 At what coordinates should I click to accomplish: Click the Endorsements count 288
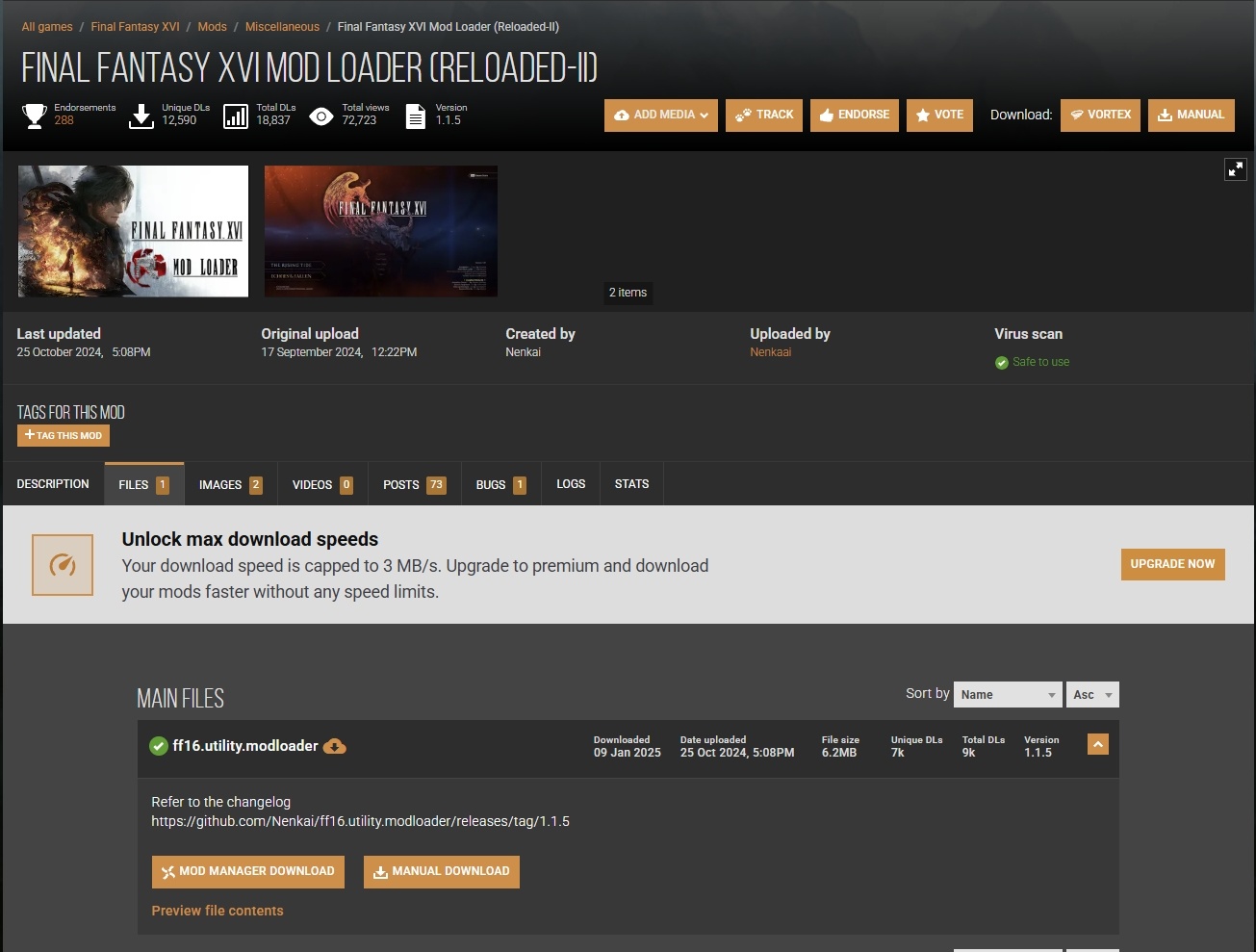click(64, 120)
